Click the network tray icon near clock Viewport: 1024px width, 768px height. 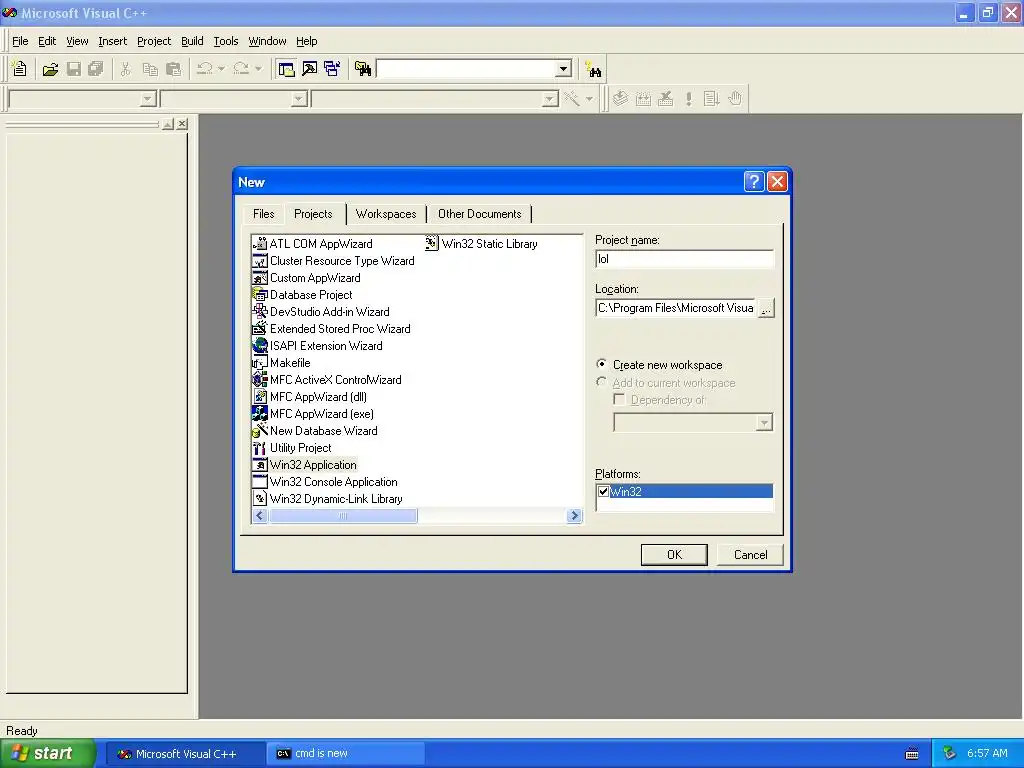coord(950,754)
